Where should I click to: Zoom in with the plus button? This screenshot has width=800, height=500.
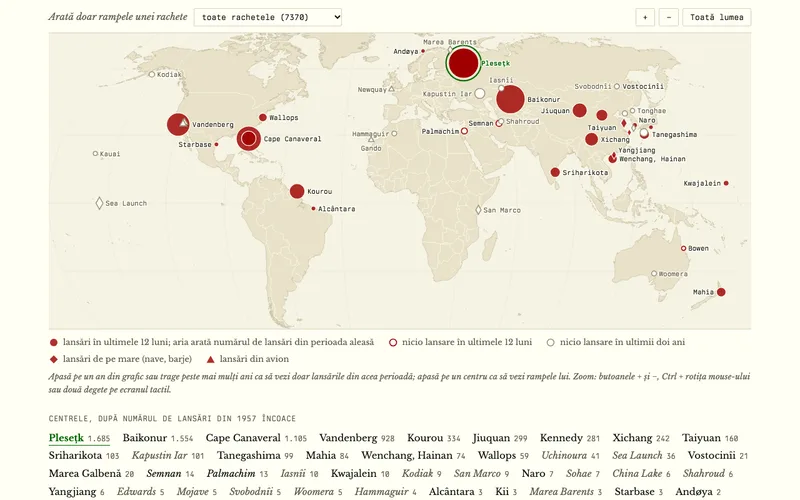click(x=645, y=17)
